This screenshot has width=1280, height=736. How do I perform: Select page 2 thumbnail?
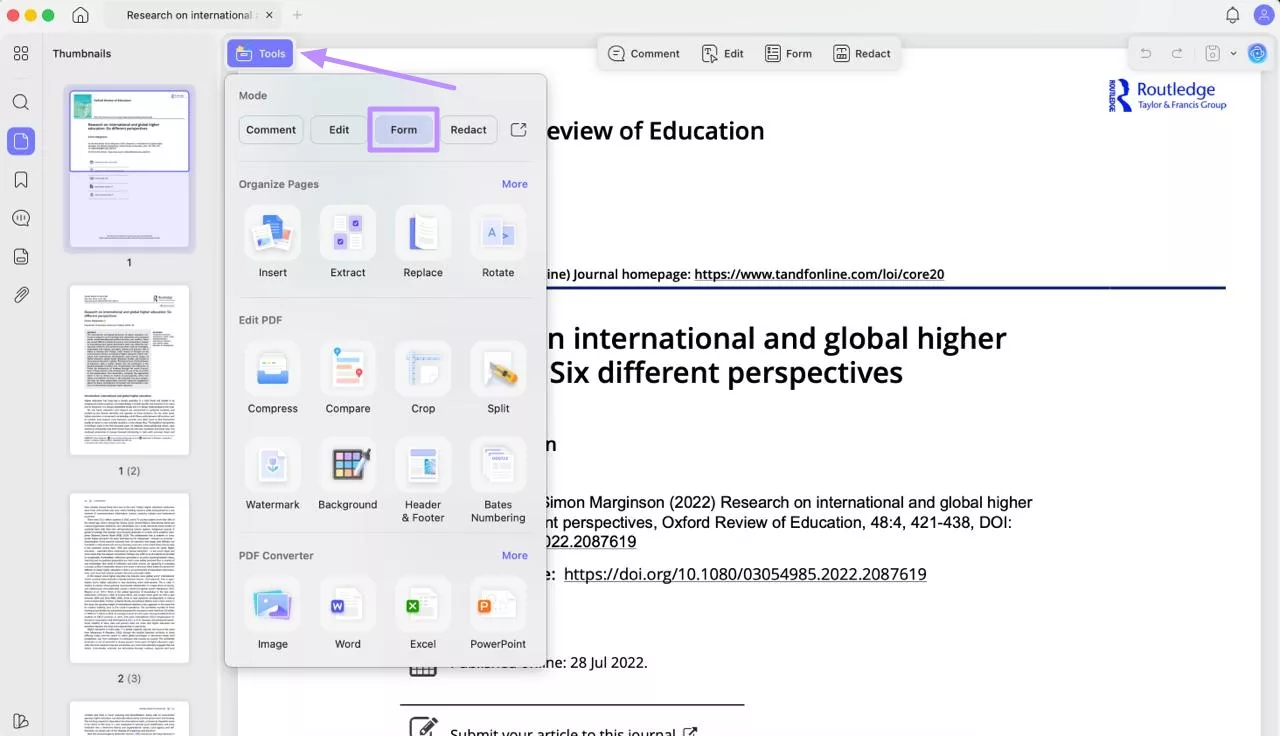point(129,370)
